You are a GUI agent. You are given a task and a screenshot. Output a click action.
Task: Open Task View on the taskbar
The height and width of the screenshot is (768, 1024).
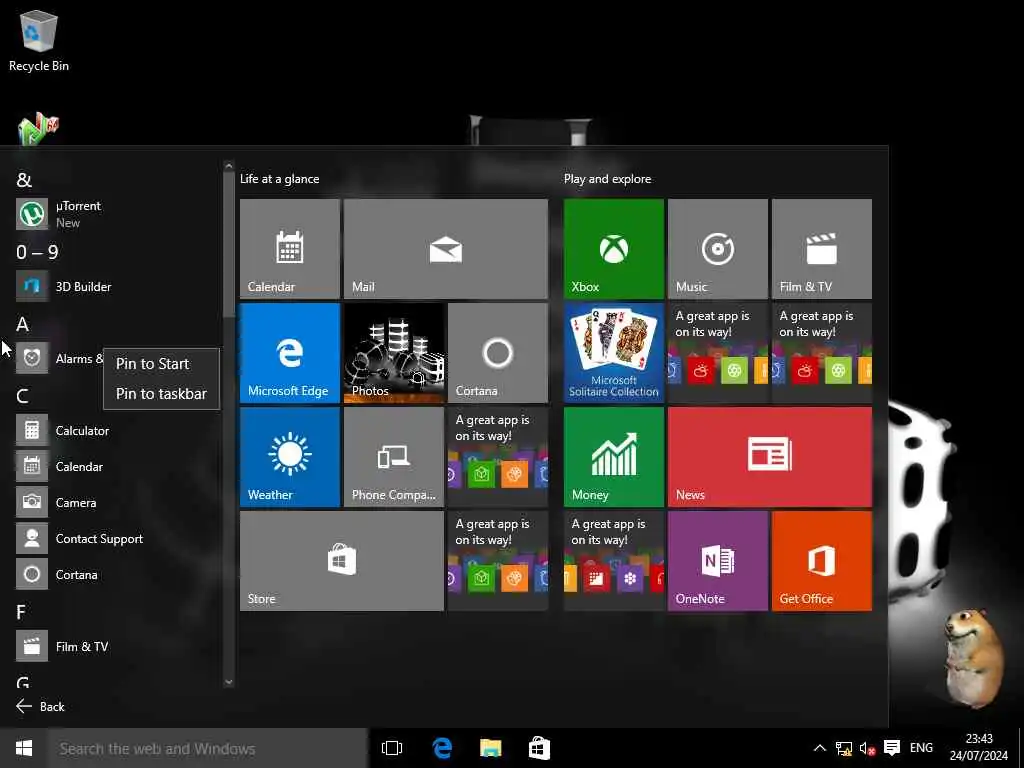(392, 748)
